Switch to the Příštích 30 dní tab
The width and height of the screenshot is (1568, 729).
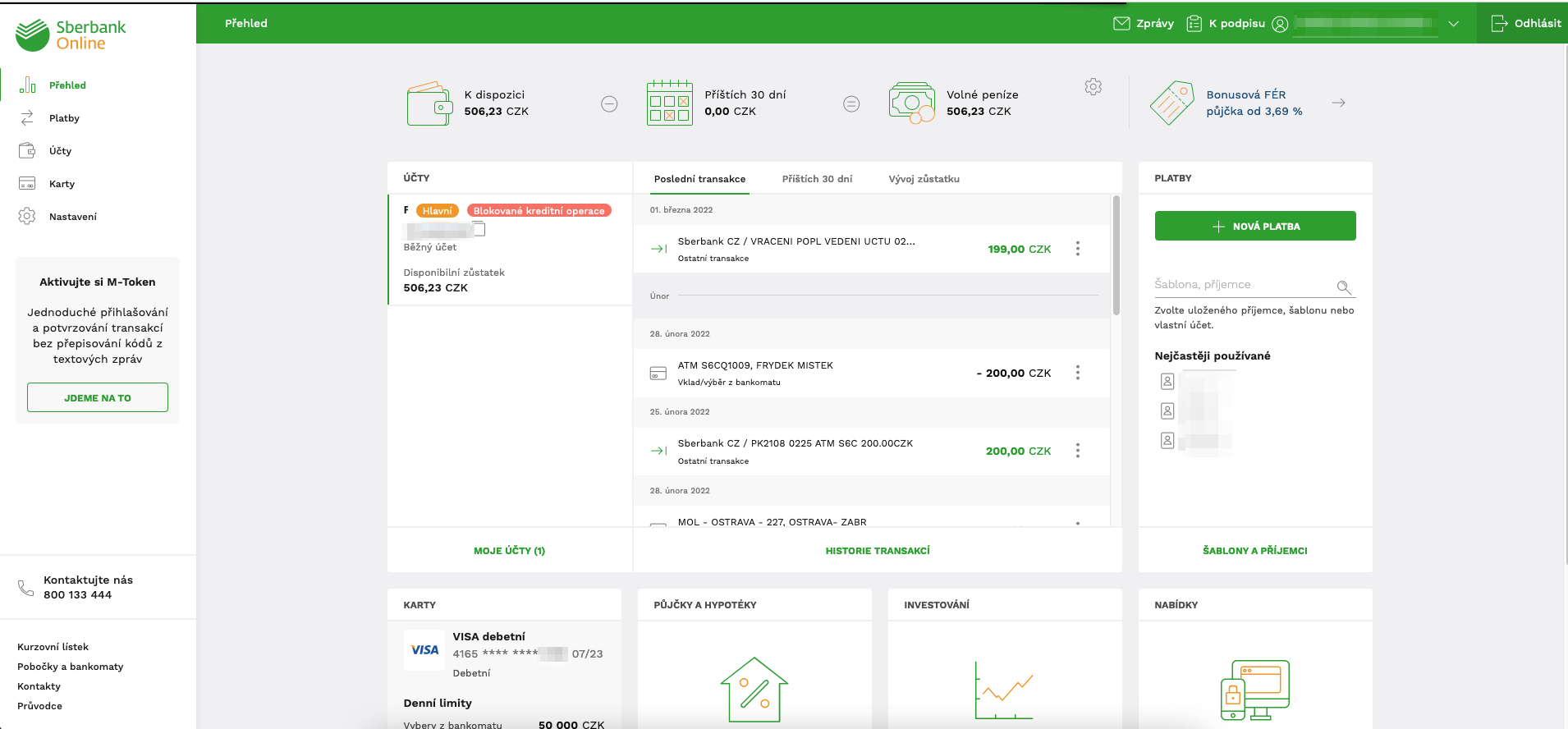[817, 179]
